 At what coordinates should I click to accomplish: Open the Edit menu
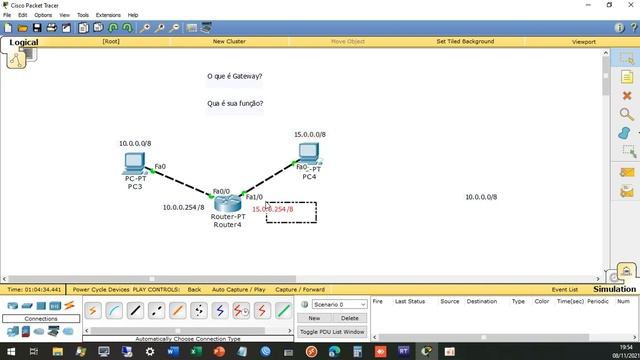coord(22,15)
